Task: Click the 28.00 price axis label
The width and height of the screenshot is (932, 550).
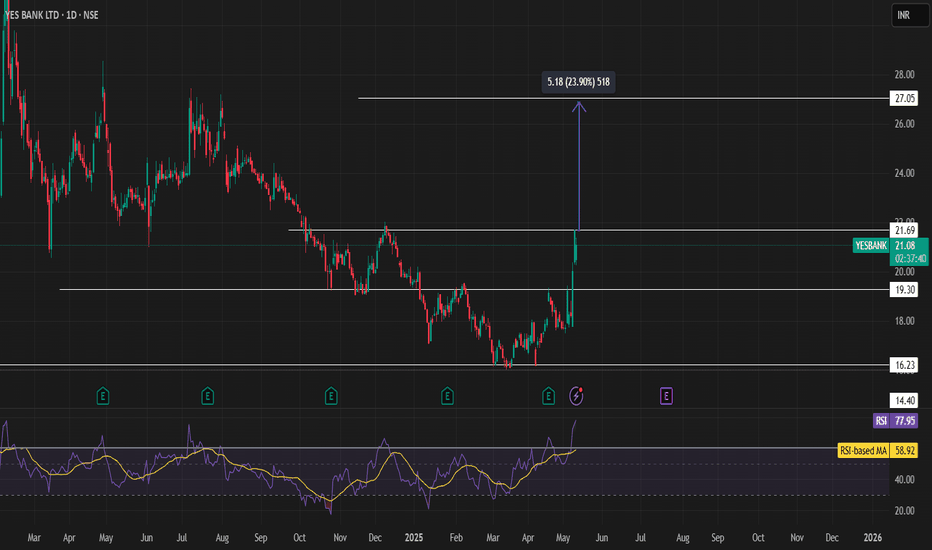Action: tap(904, 74)
